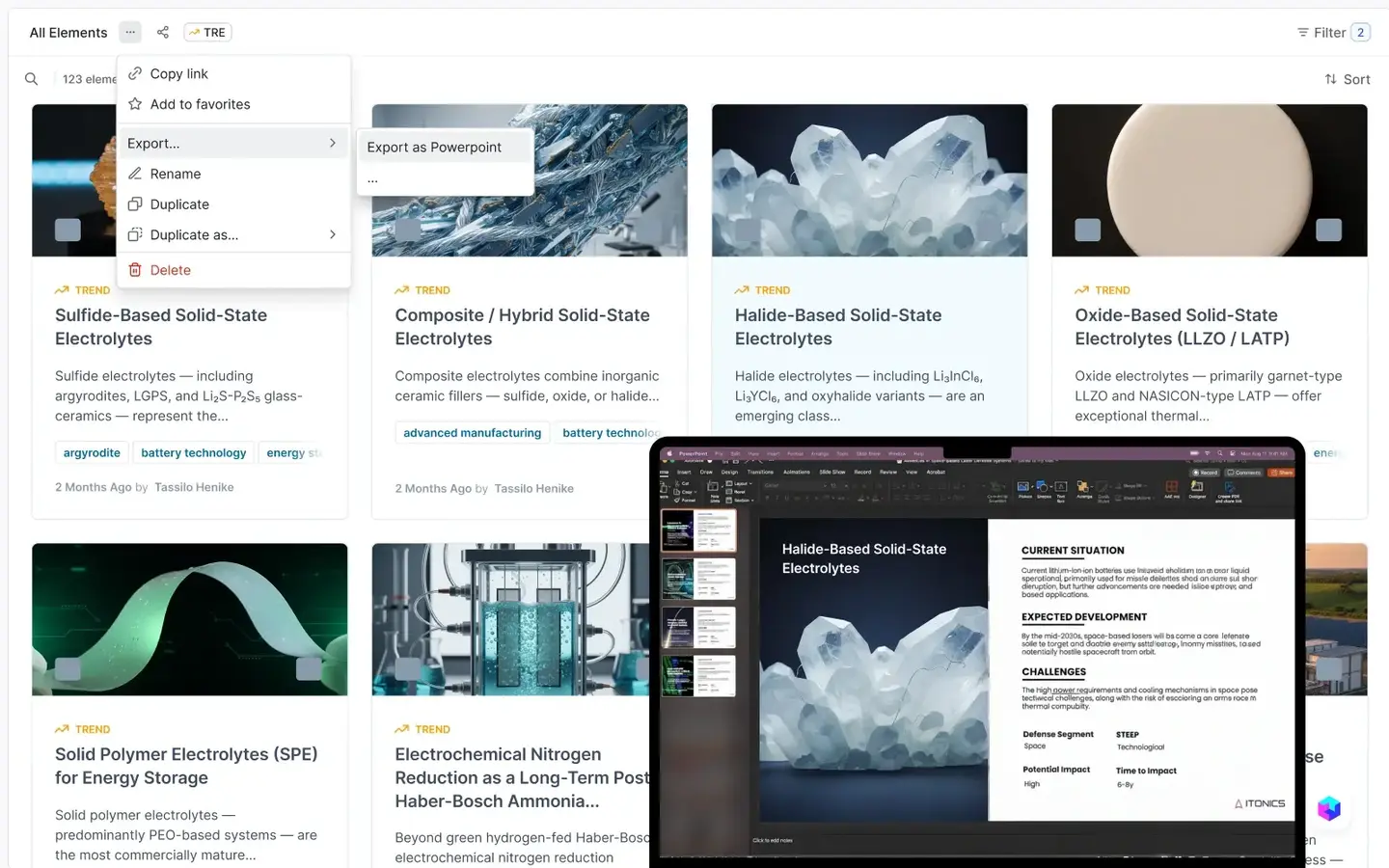Click the ITONICS logo on the PowerPoint slide
The image size is (1389, 868).
(1260, 803)
